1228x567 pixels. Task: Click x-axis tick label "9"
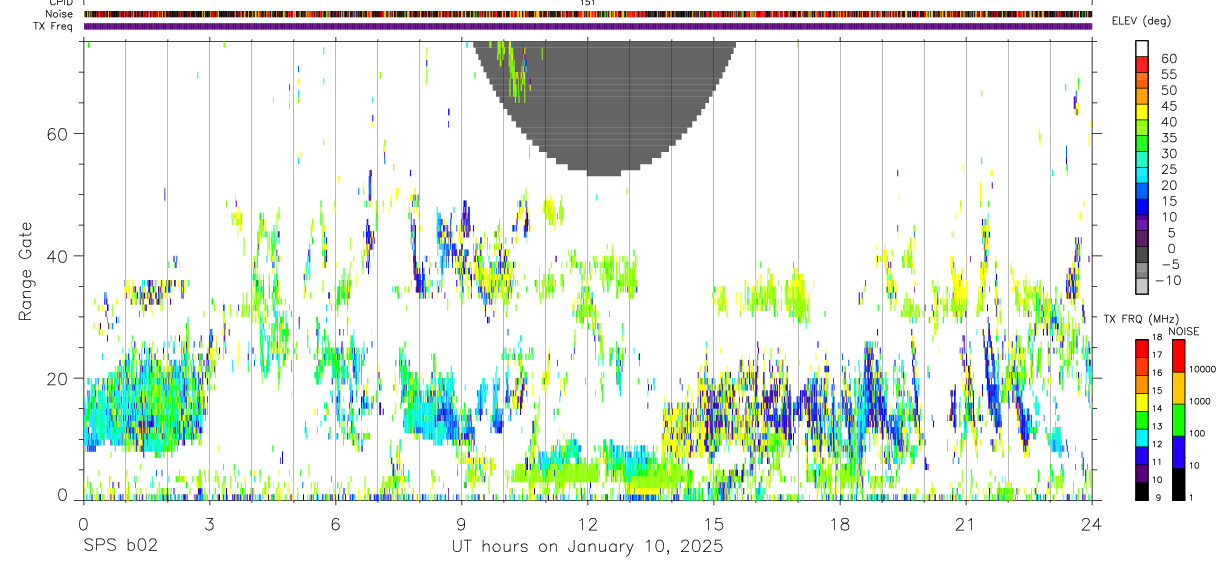(x=461, y=524)
